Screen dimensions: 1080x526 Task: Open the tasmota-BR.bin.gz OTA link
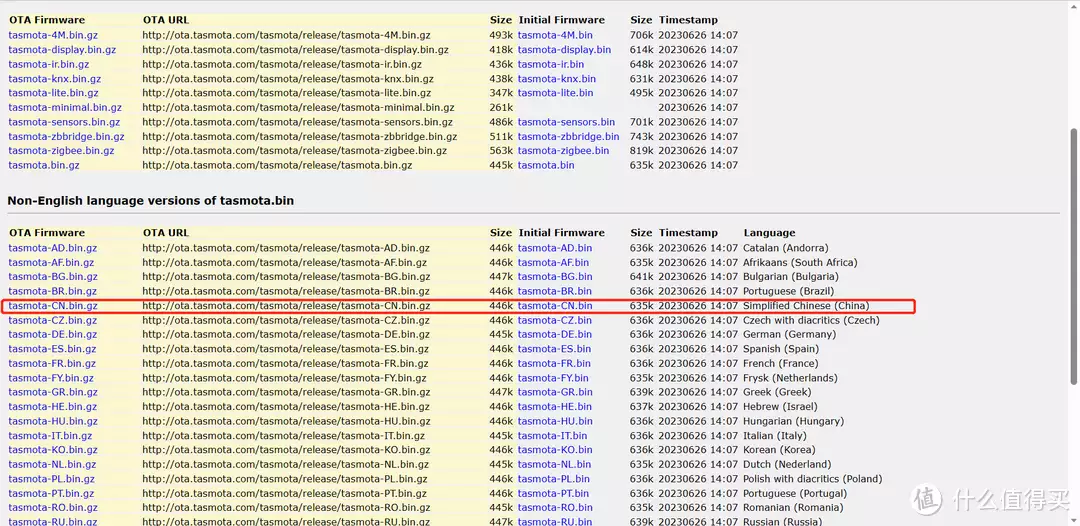pos(52,291)
